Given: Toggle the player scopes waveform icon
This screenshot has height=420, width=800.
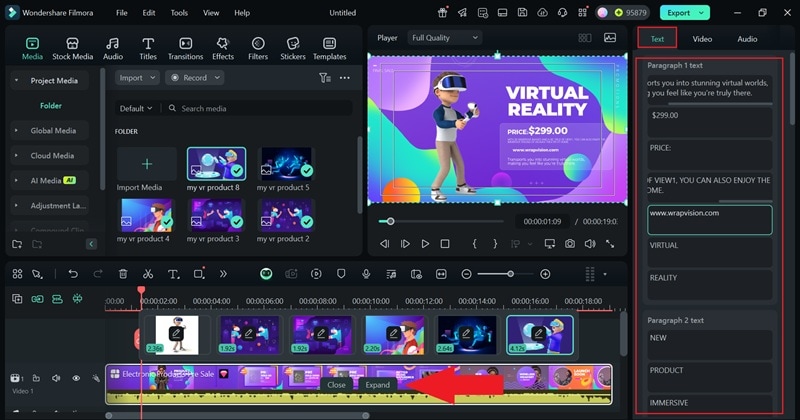Looking at the screenshot, I should point(610,38).
